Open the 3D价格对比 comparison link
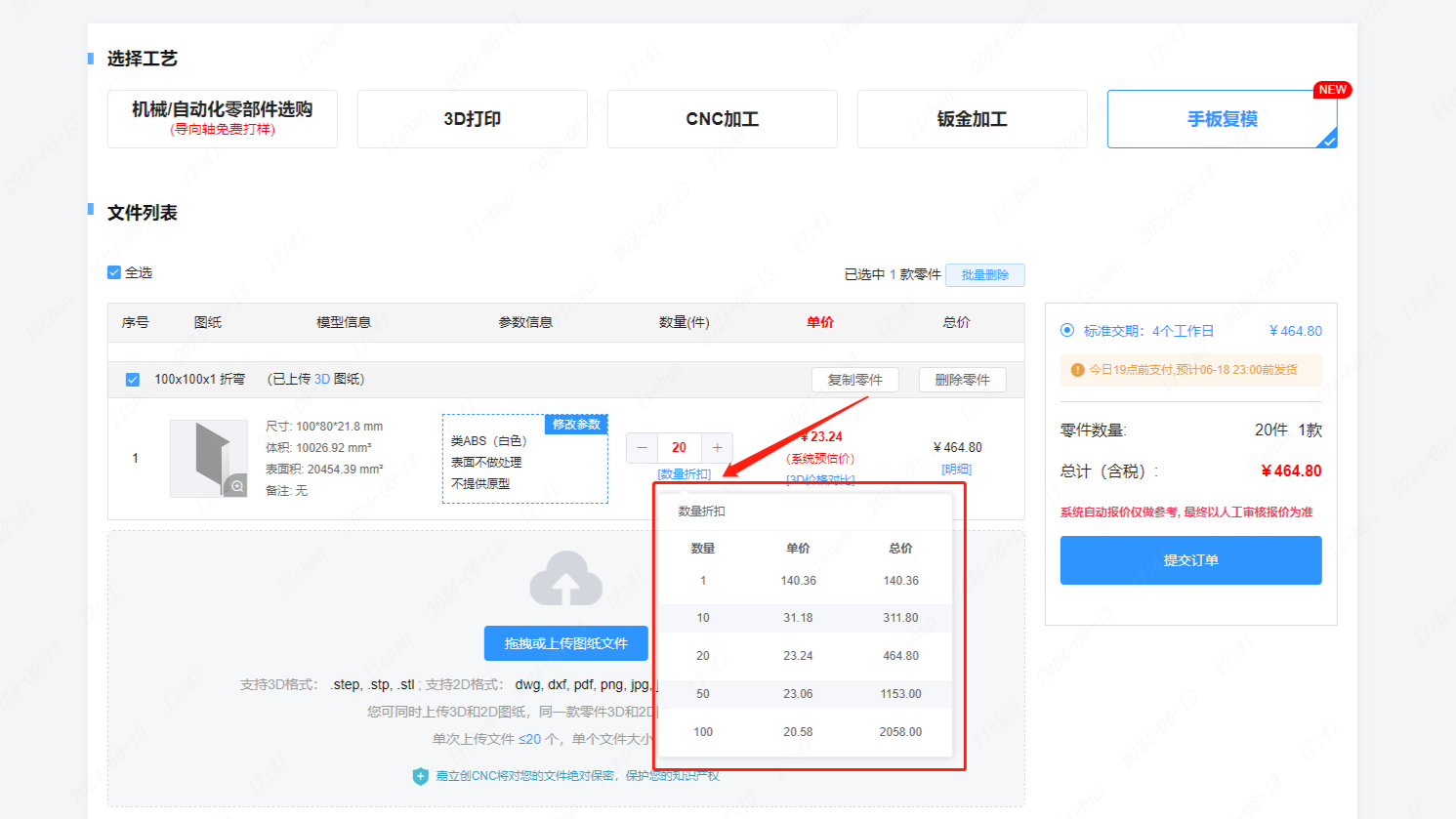 pos(820,479)
